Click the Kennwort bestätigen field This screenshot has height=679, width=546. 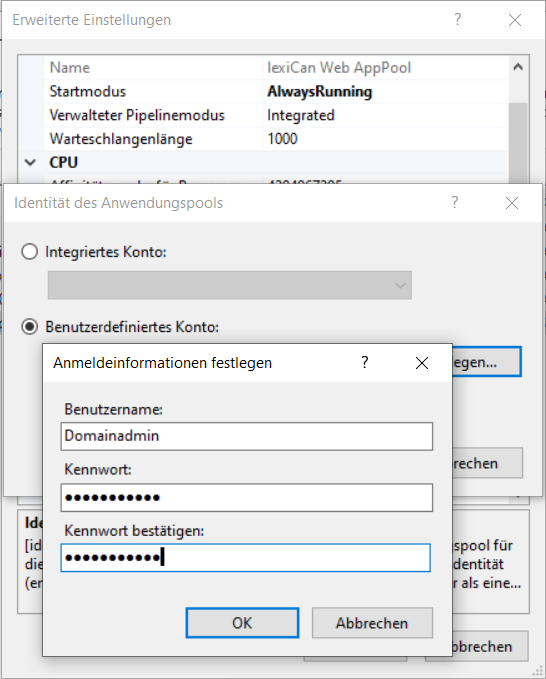click(246, 558)
